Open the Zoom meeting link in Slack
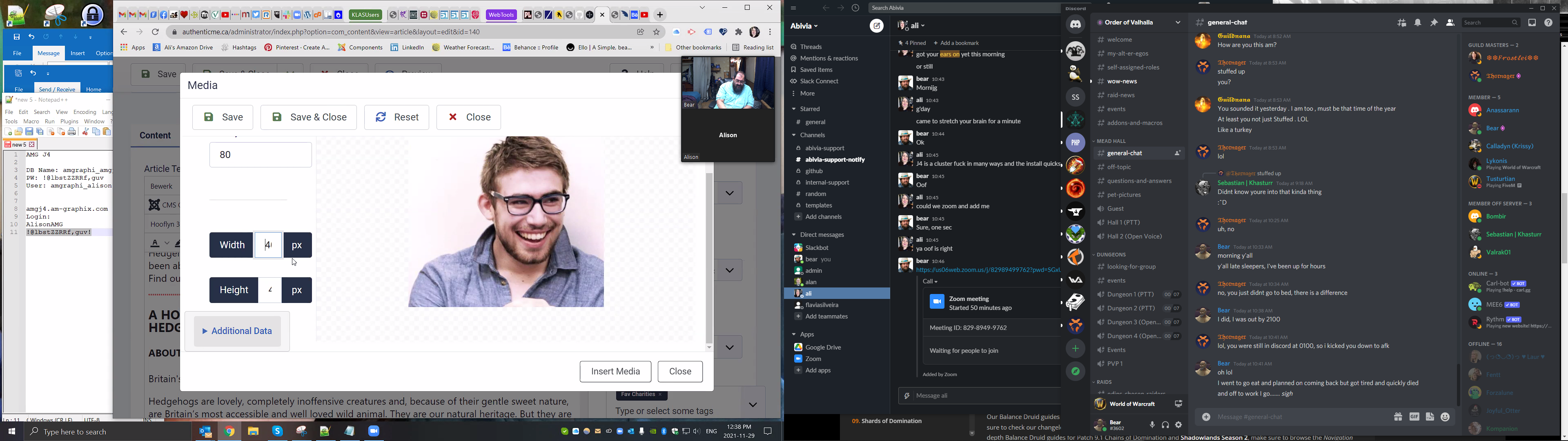1568x441 pixels. pos(989,270)
